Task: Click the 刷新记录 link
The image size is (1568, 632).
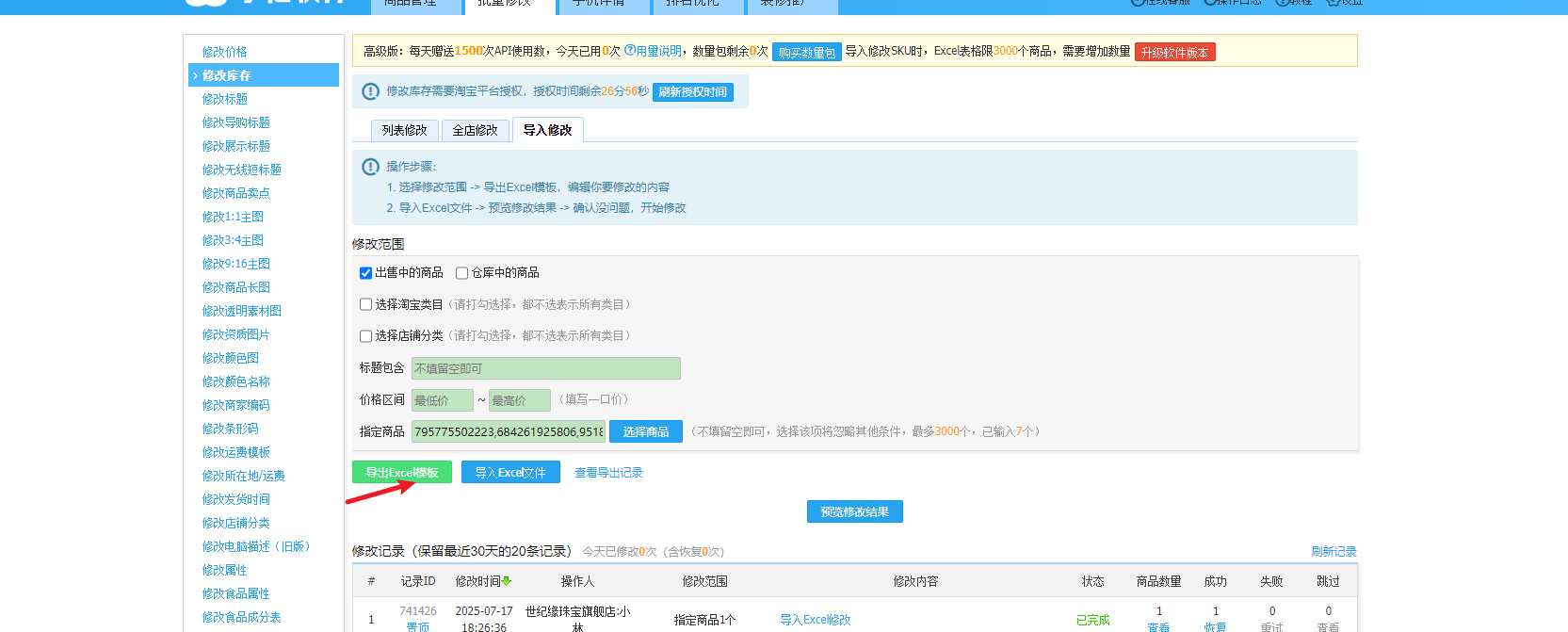Action: tap(1334, 552)
